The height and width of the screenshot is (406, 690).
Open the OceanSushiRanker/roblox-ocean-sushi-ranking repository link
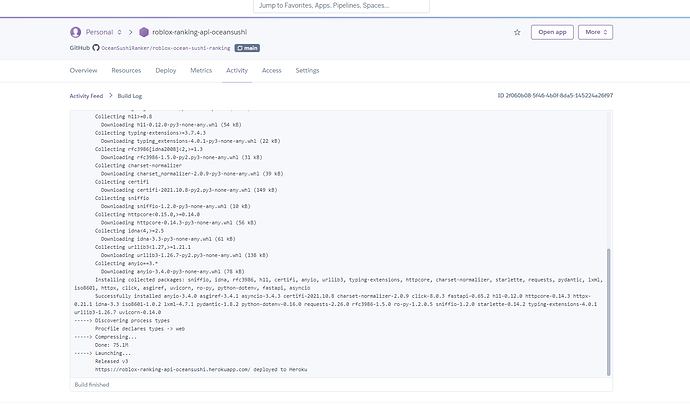pos(165,48)
